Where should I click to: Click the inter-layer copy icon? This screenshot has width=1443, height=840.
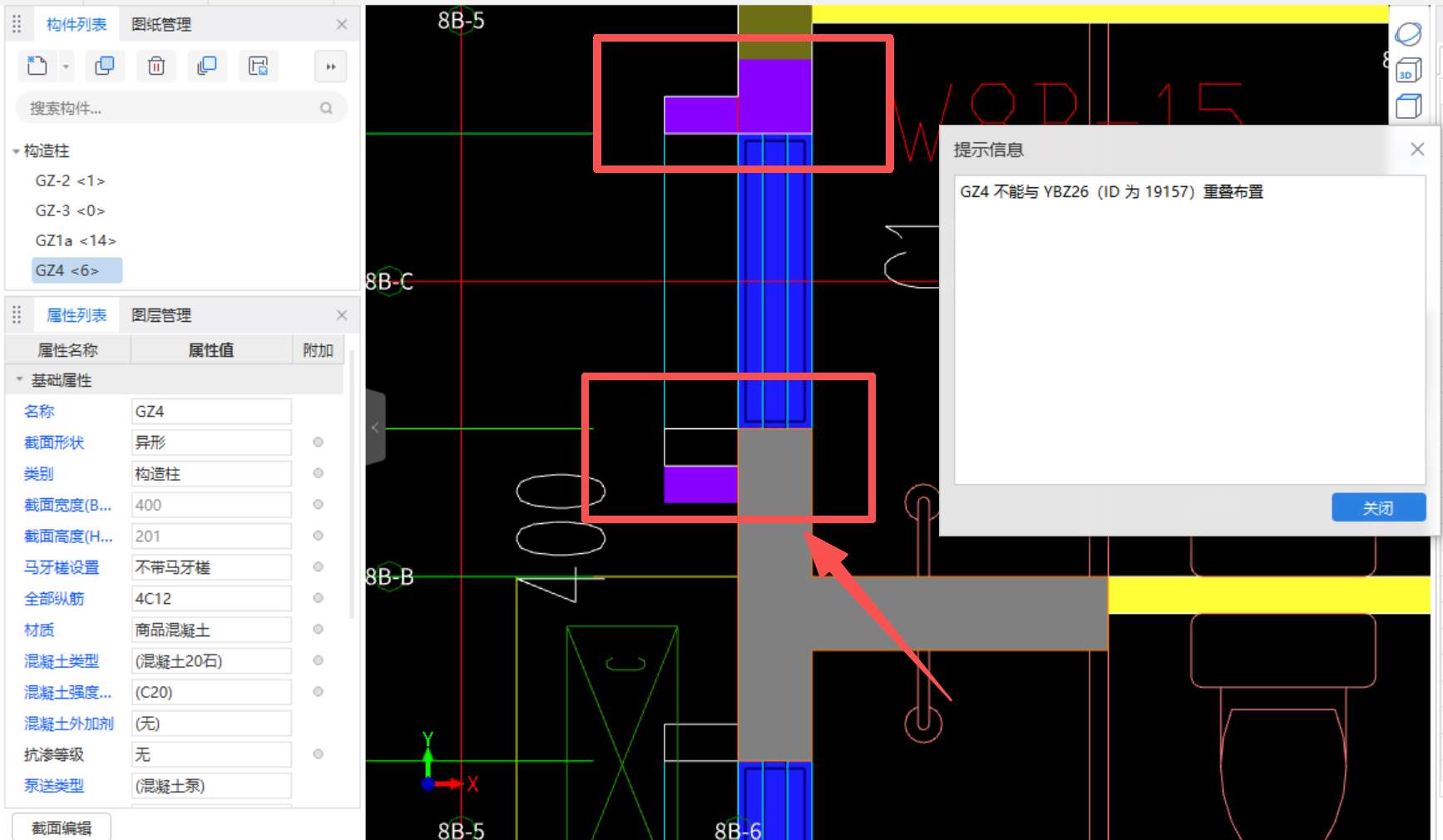(207, 66)
